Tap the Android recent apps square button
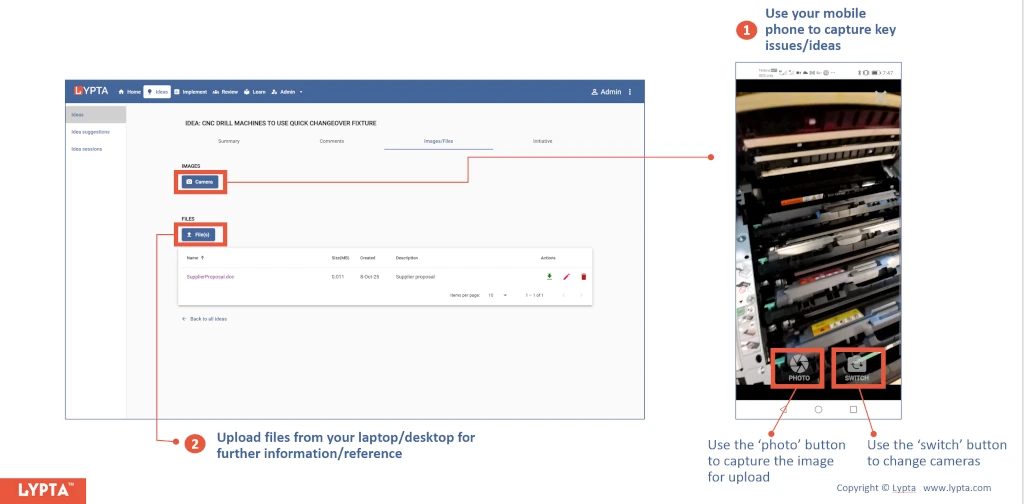 [853, 409]
